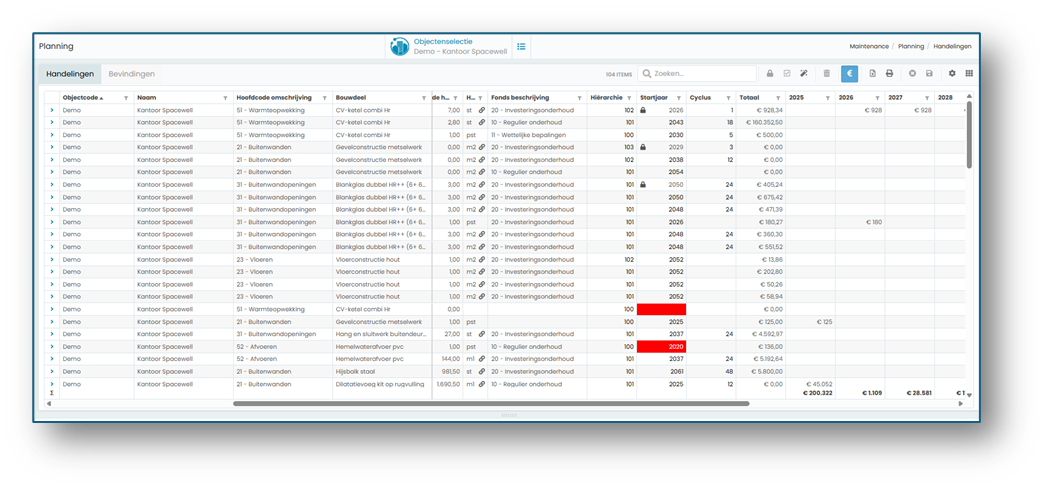The height and width of the screenshot is (487, 1045).
Task: Click lock icon in the € 405,24 row
Action: [x=643, y=185]
